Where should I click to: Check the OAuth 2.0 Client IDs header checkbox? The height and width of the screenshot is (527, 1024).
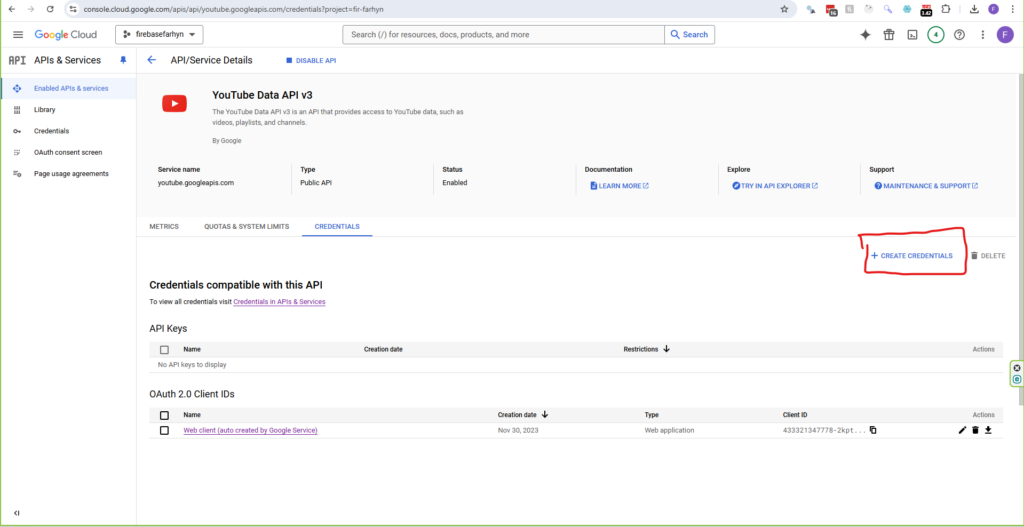(x=164, y=414)
